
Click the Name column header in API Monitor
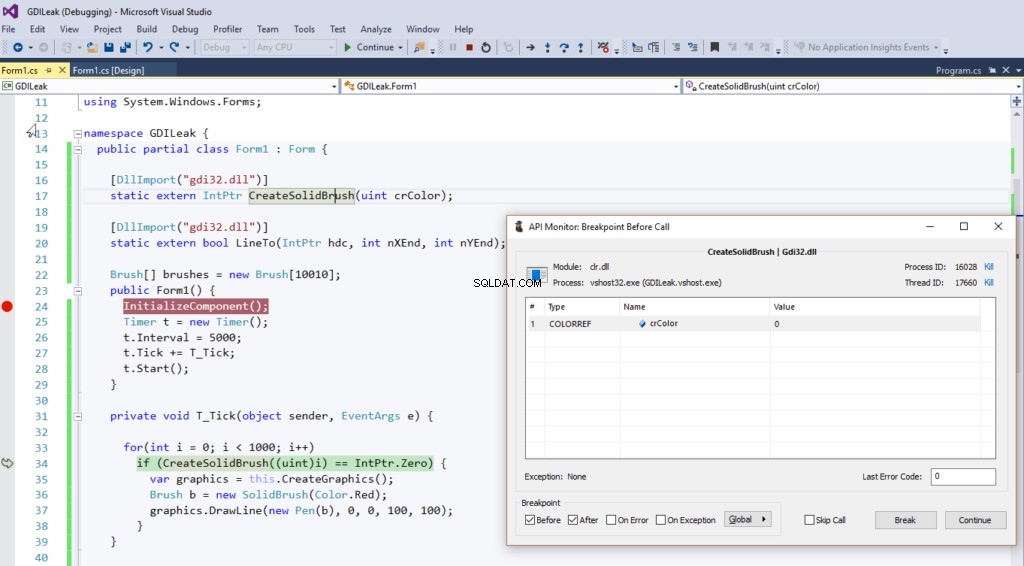click(694, 307)
